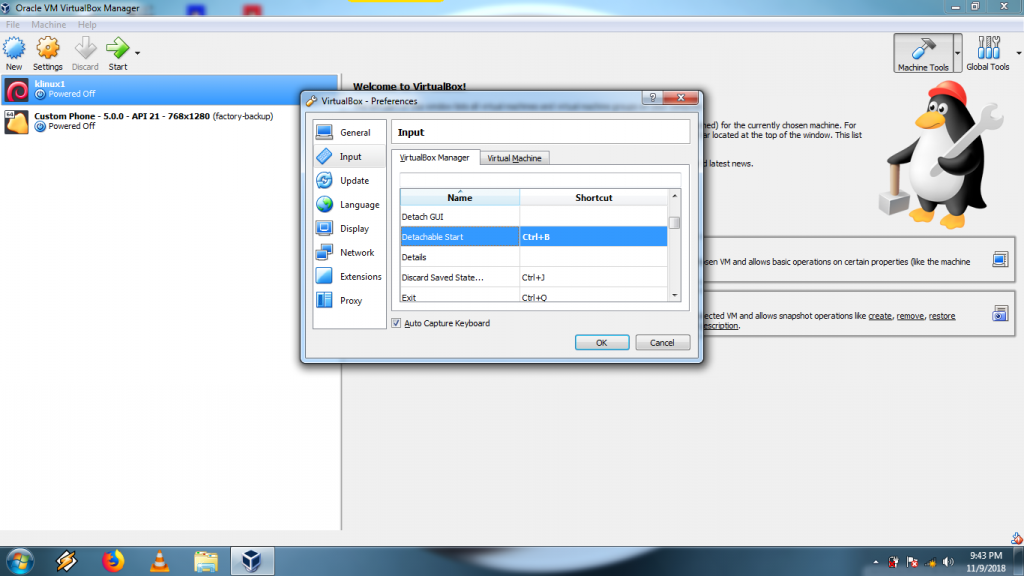Expand Global Tools dropdown arrow
The width and height of the screenshot is (1024, 576).
pos(1018,54)
